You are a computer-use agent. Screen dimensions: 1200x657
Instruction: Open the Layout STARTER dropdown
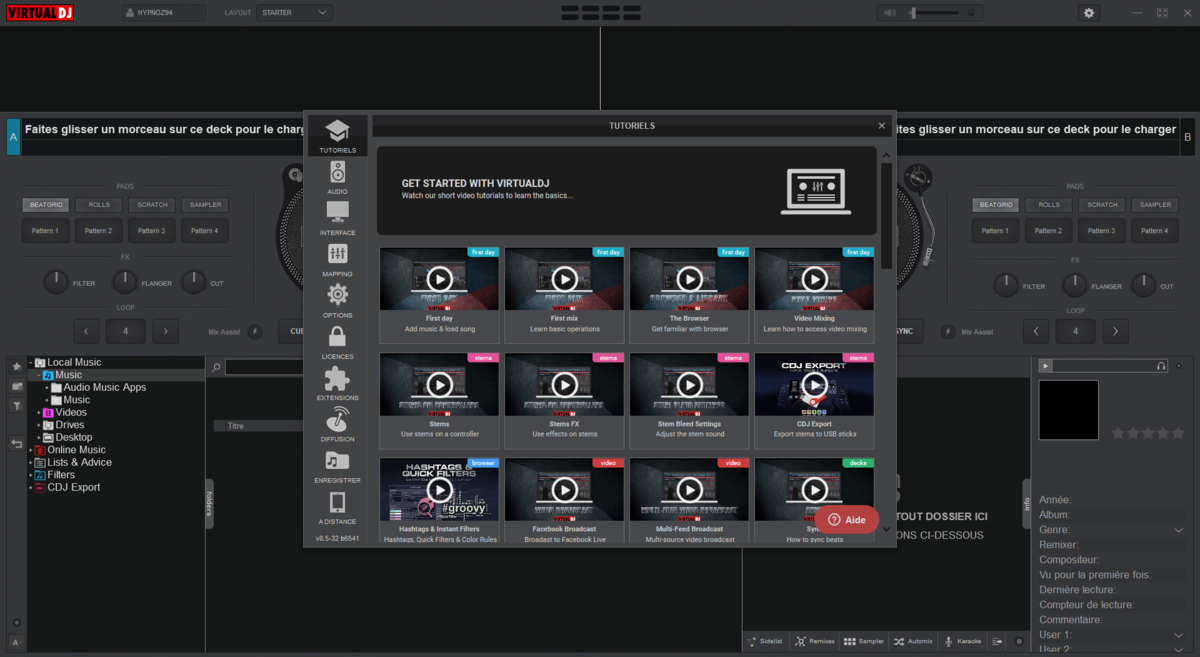coord(294,13)
